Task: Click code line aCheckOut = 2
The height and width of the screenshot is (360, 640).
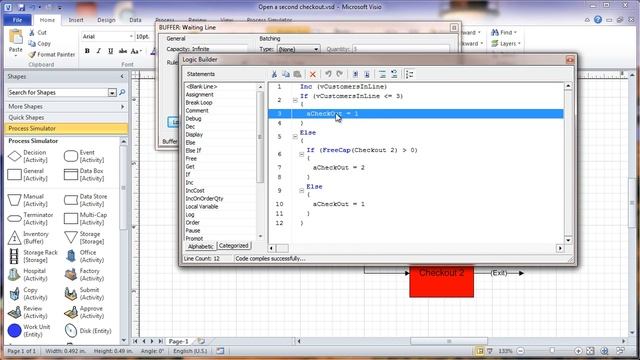Action: (x=338, y=167)
